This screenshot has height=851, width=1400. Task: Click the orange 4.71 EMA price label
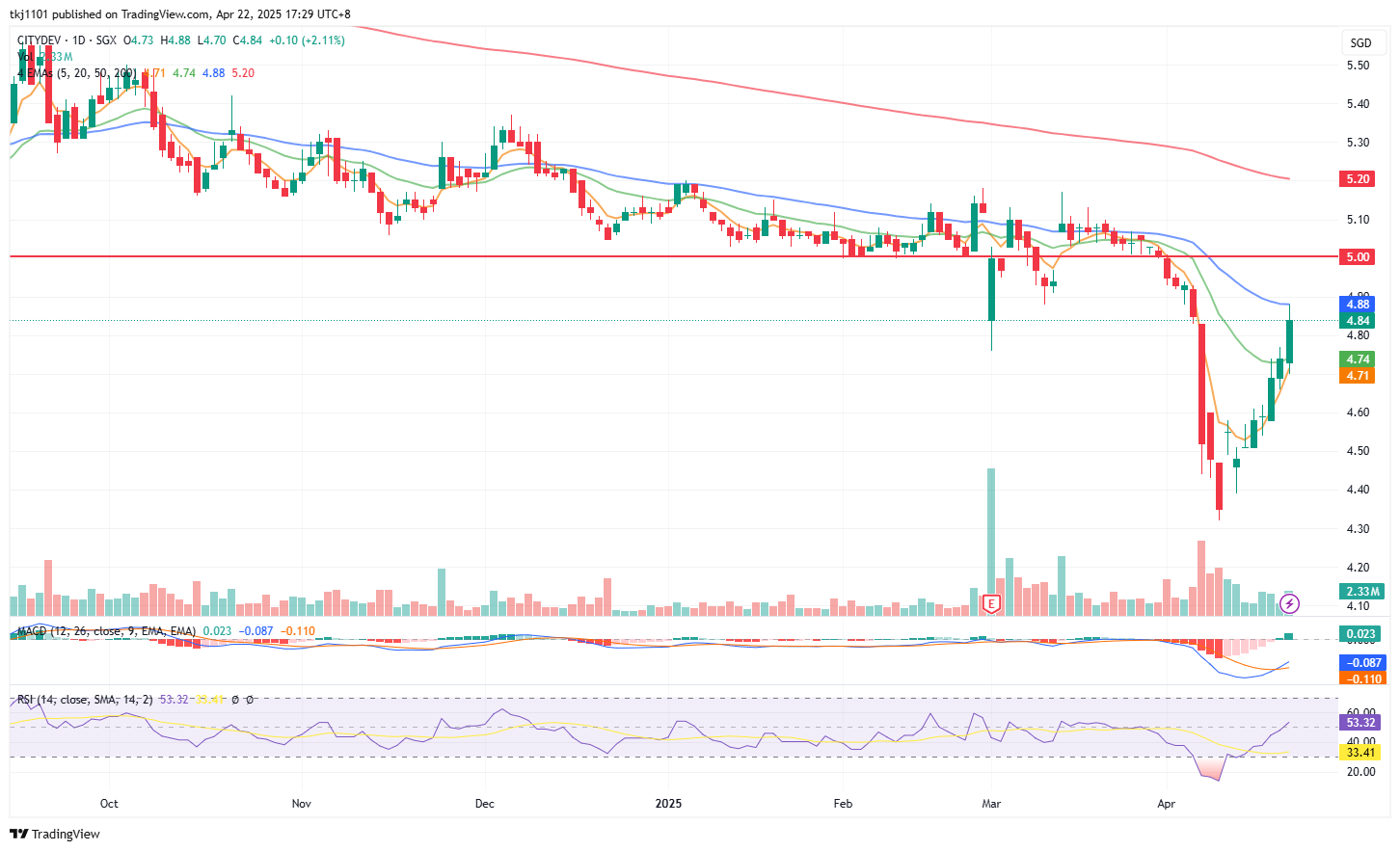coord(1358,376)
